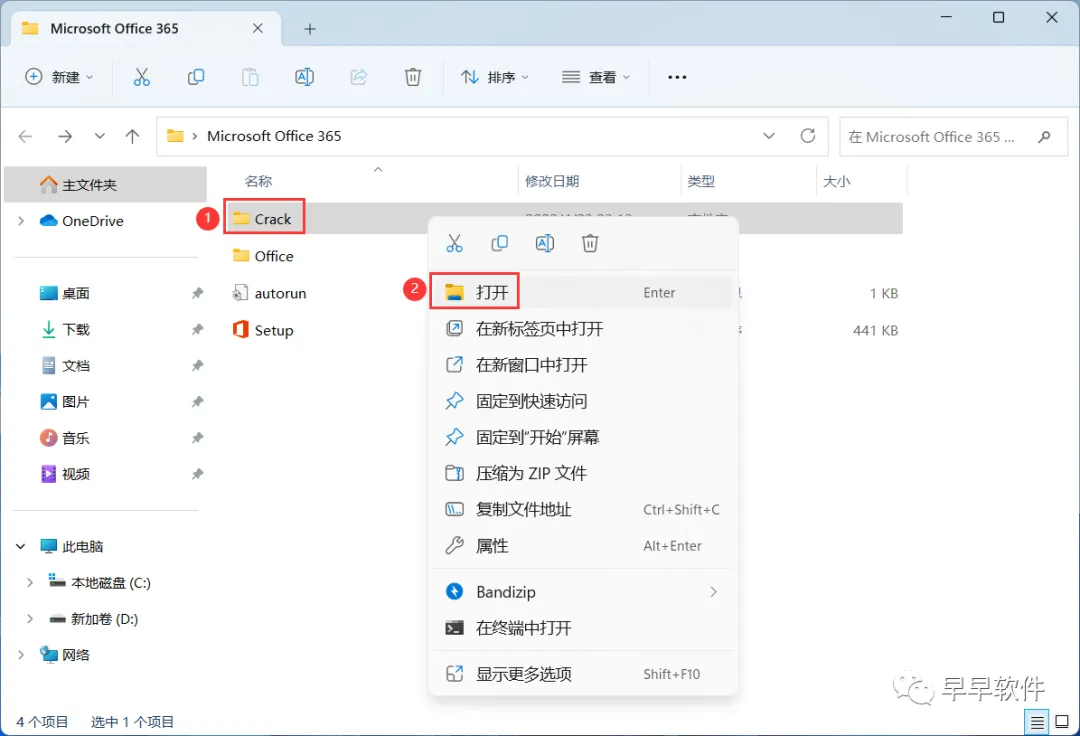
Task: Click the address bar path Microsoft Office 365
Action: [274, 136]
